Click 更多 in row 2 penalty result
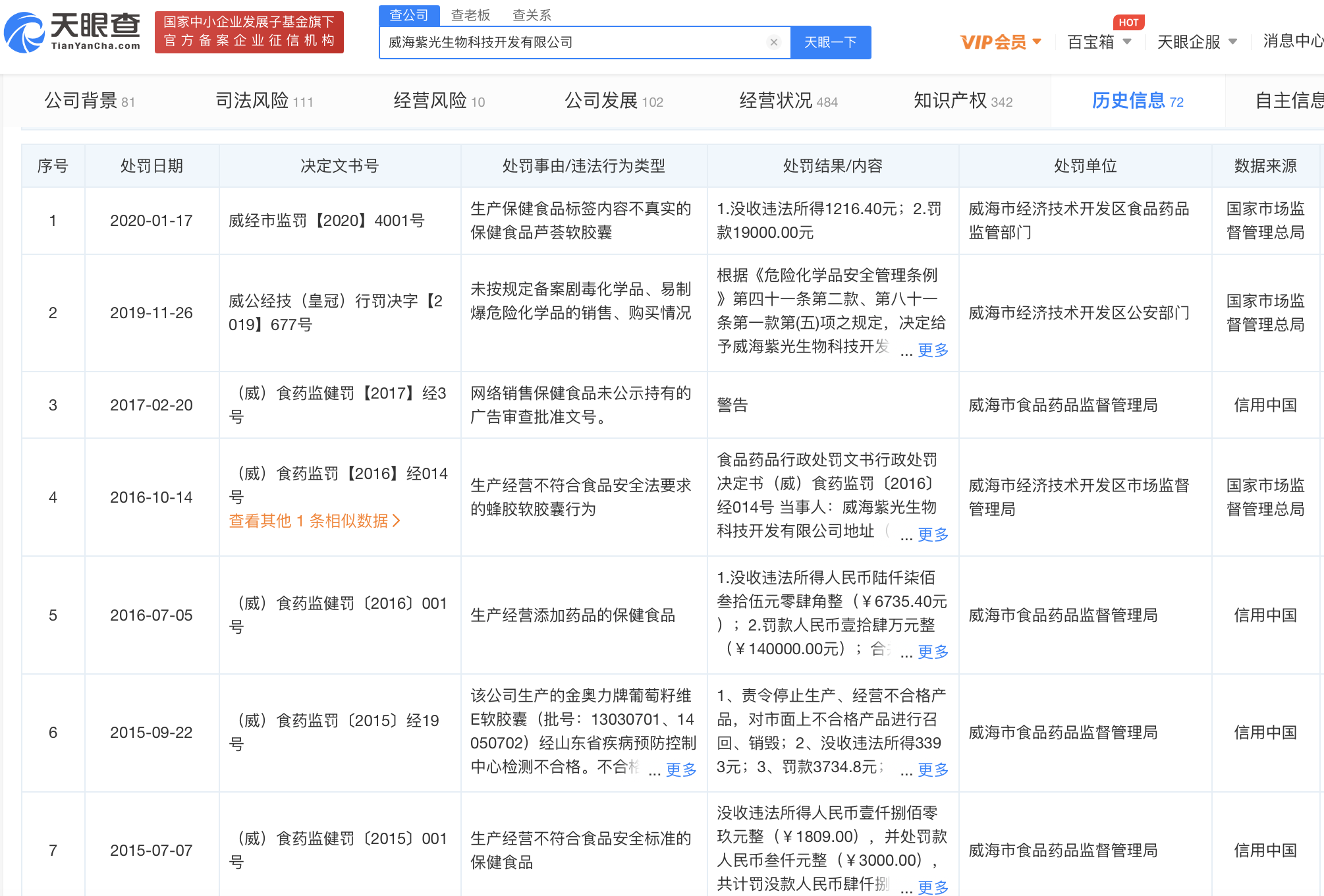This screenshot has height=896, width=1324. (933, 350)
